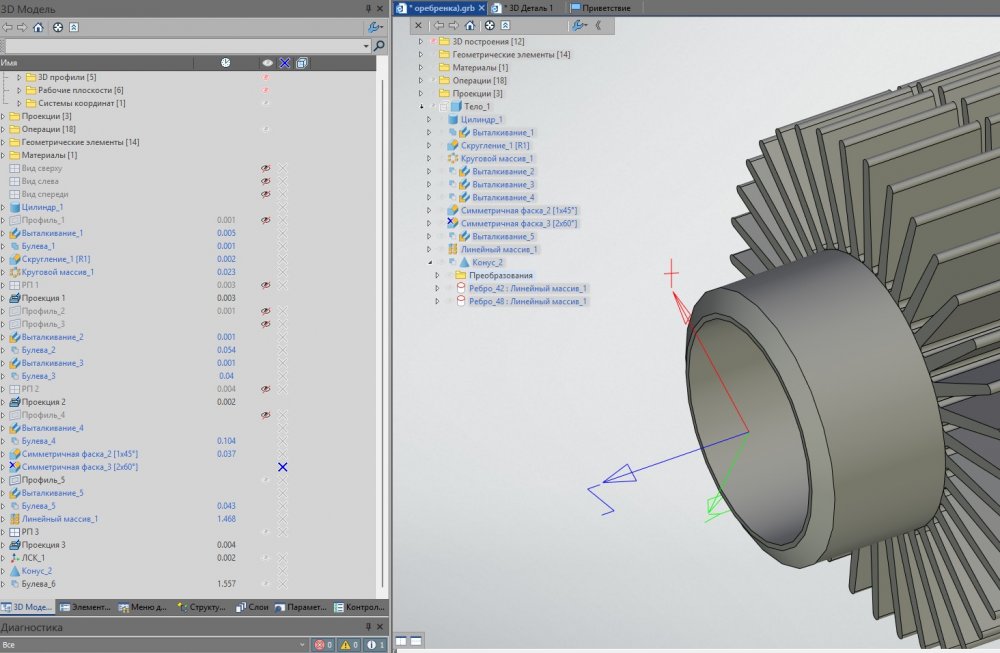Switch to the Контрол... panel tab

pyautogui.click(x=359, y=607)
